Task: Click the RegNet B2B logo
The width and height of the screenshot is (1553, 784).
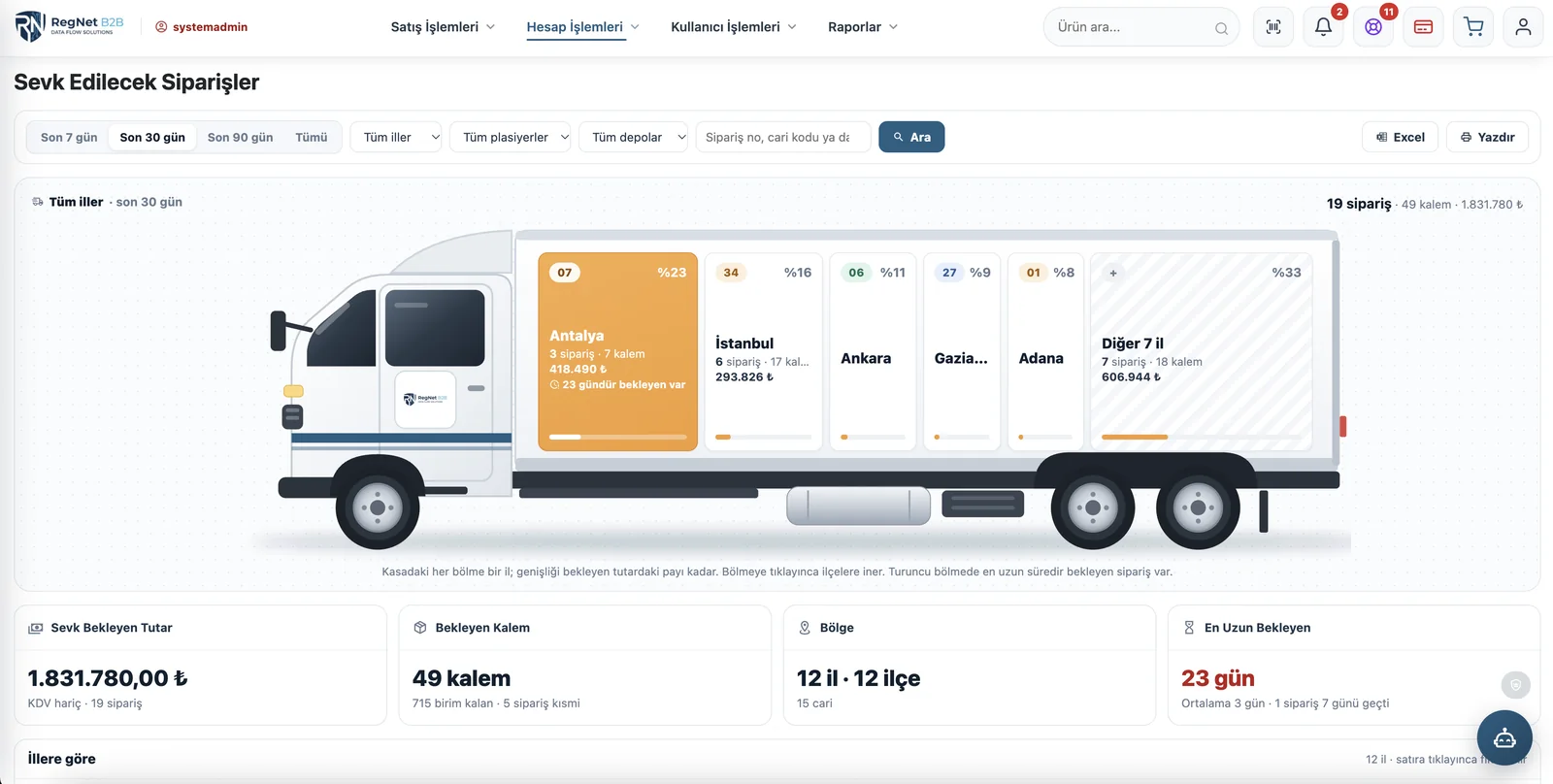Action: pyautogui.click(x=69, y=26)
